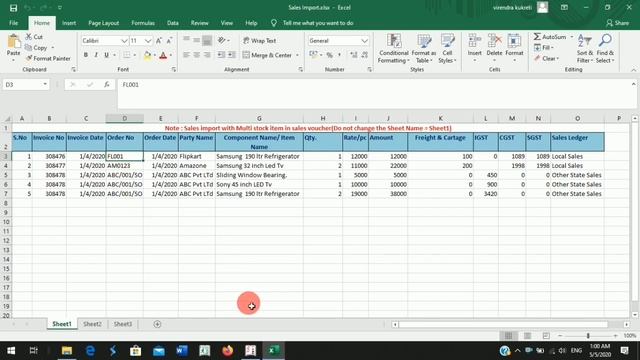This screenshot has width=640, height=360.
Task: Click the Center alignment icon
Action: pyautogui.click(x=196, y=55)
